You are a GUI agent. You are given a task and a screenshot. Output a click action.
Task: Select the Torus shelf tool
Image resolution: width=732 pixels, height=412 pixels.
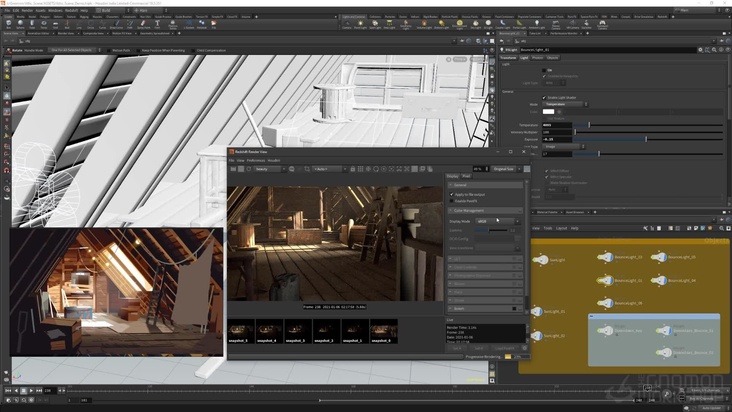[x=43, y=24]
